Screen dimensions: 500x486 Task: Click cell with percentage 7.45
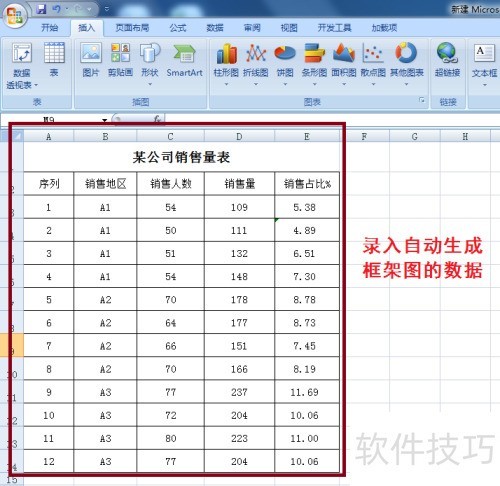[x=307, y=346]
